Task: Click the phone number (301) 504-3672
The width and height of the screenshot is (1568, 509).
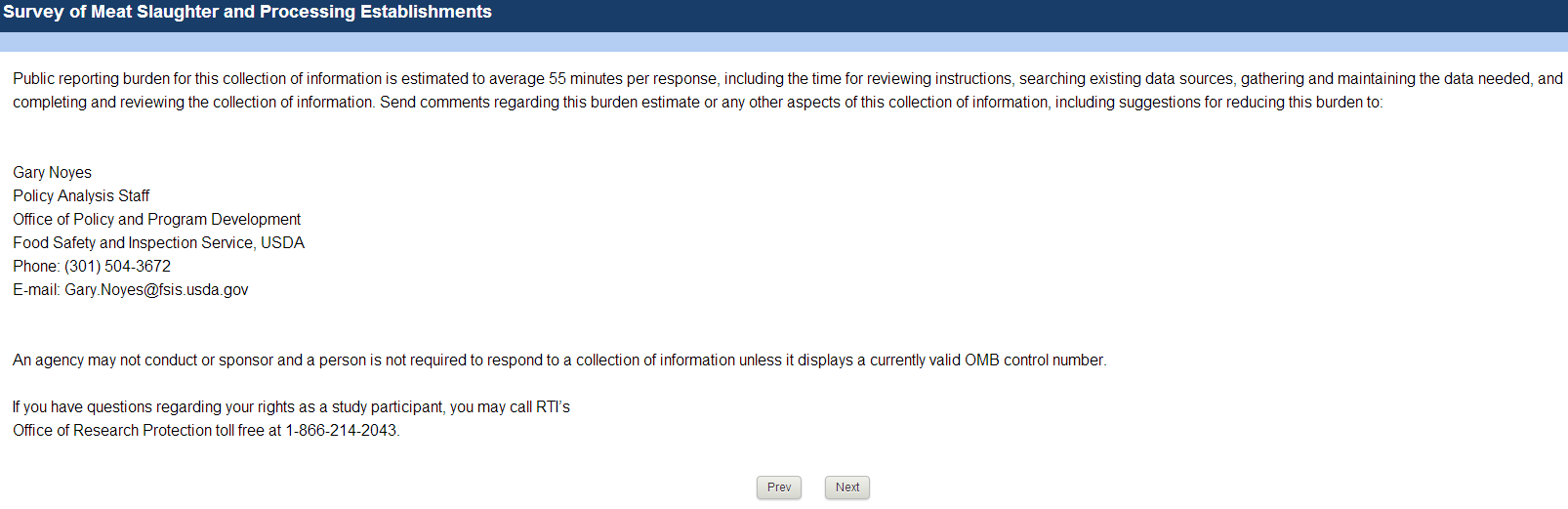Action: (x=117, y=267)
